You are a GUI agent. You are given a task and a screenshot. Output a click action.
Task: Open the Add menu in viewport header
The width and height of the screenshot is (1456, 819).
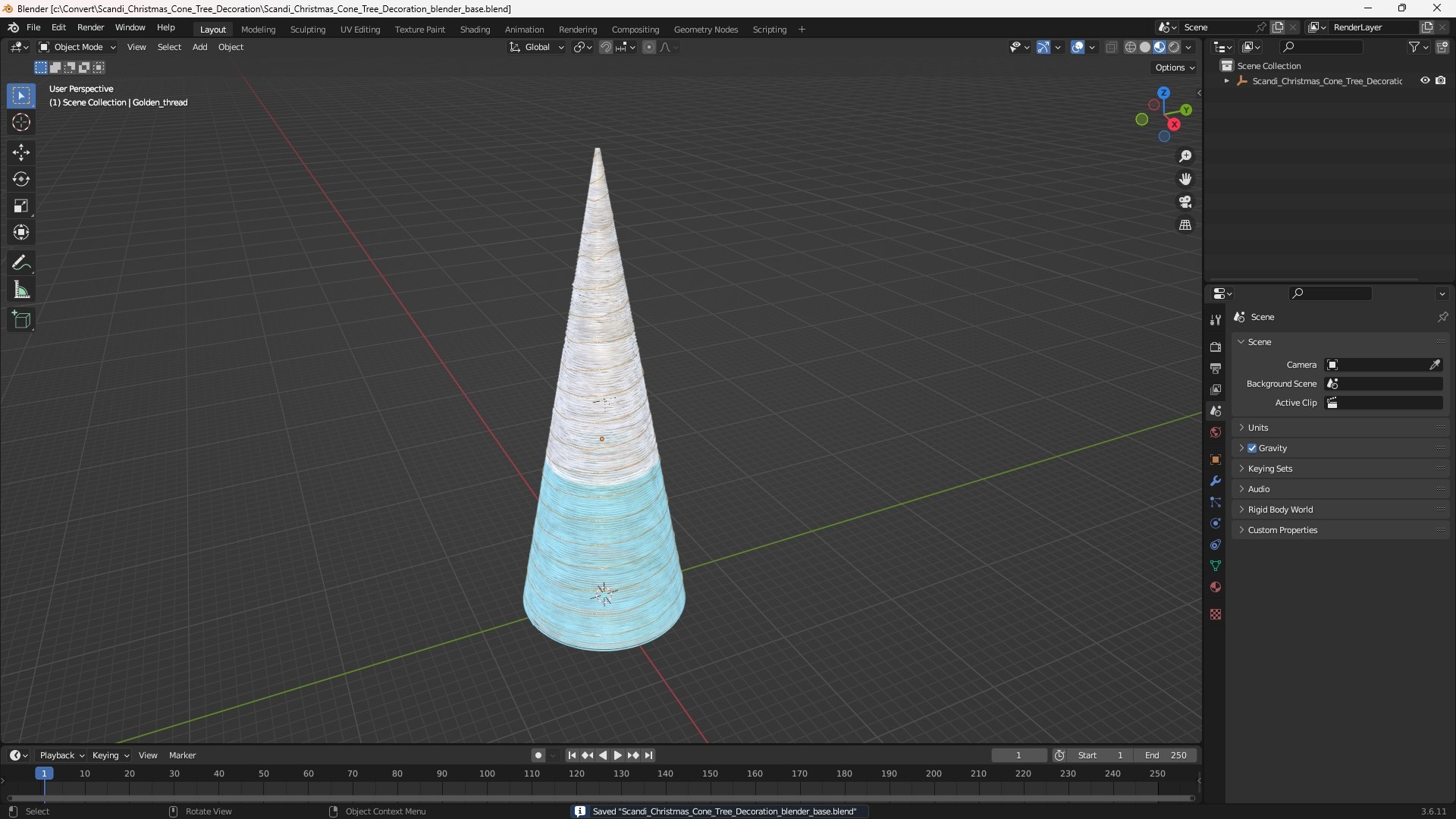199,47
